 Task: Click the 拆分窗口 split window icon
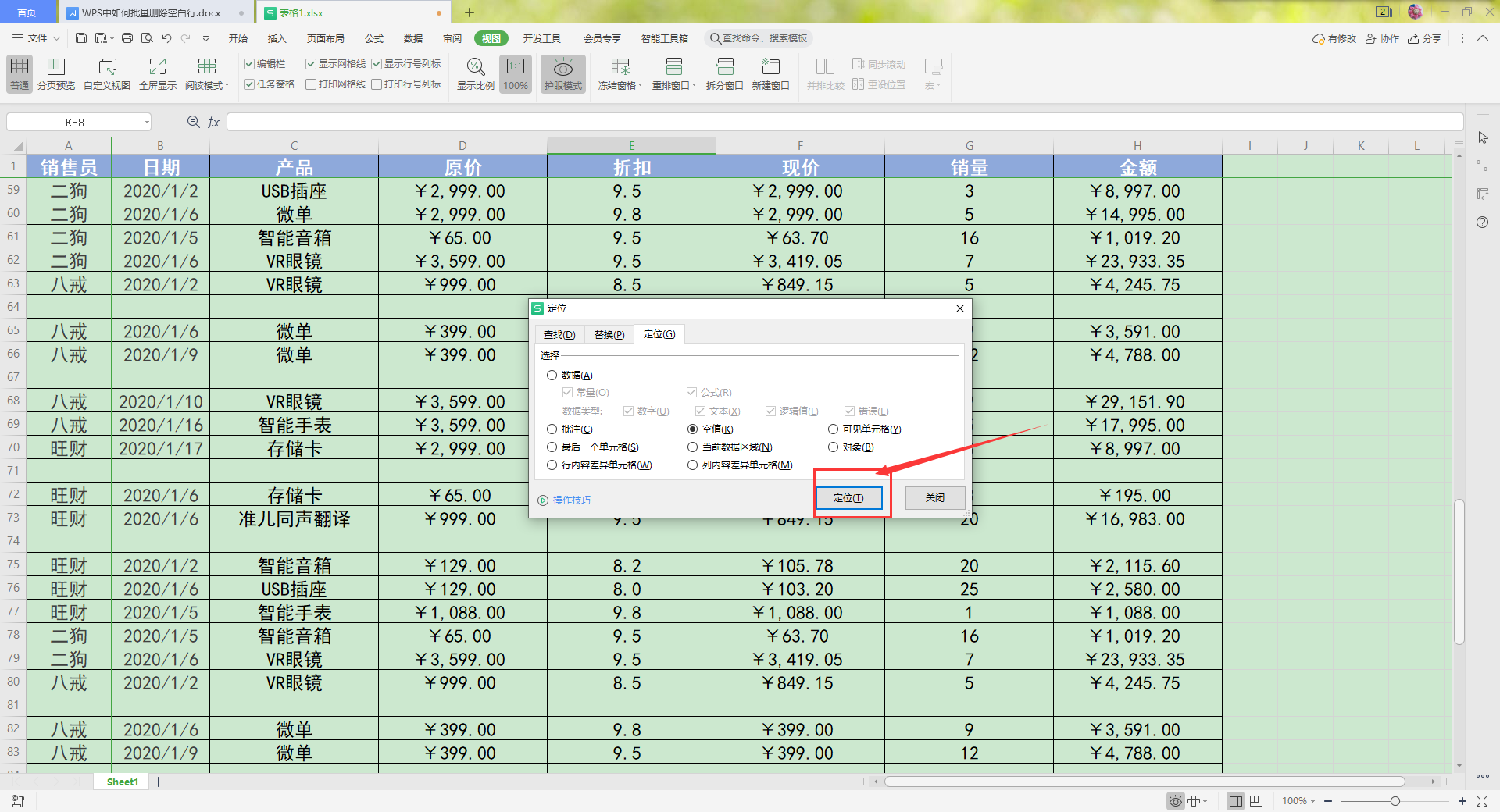(724, 67)
